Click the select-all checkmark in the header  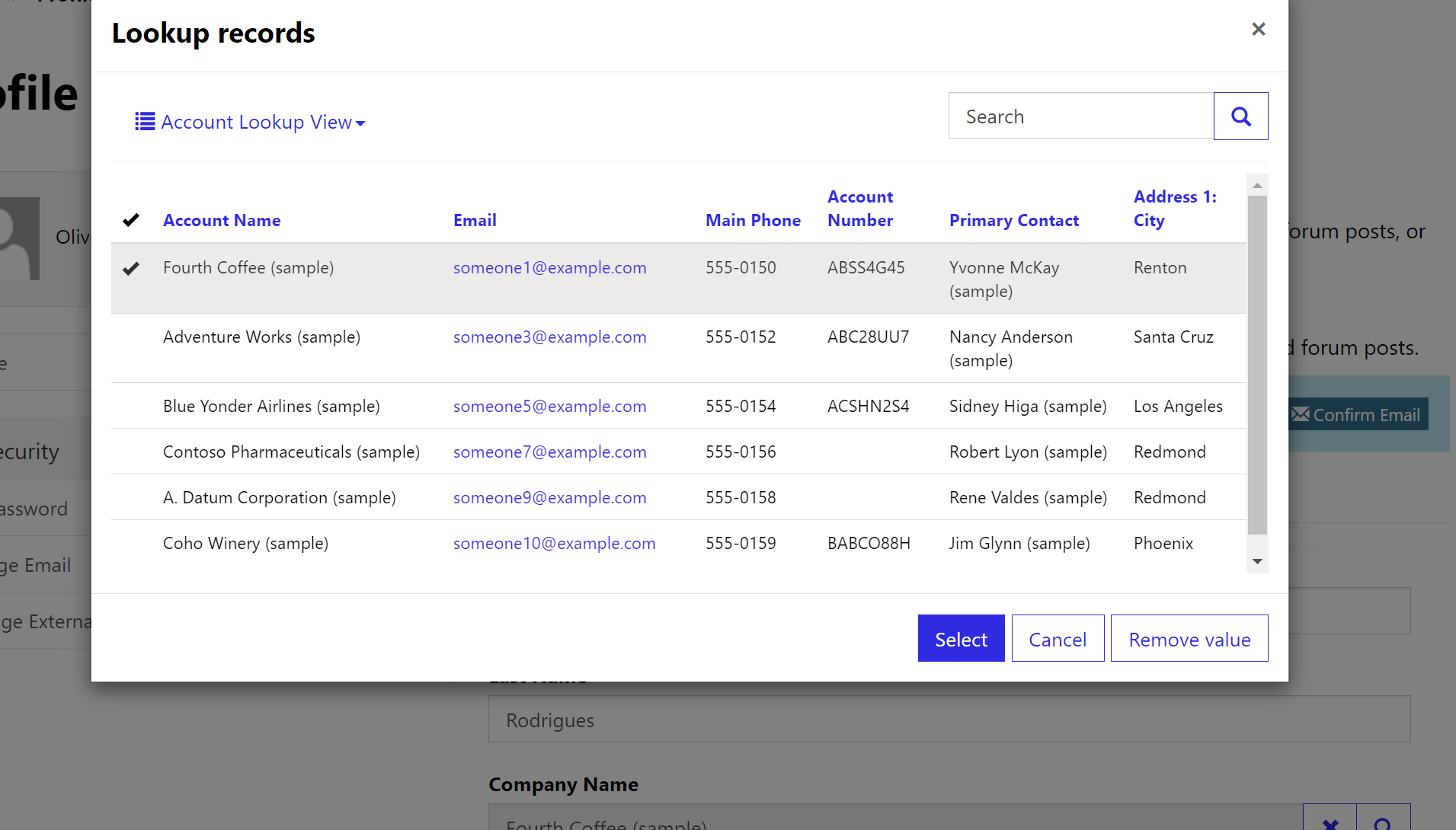(131, 220)
